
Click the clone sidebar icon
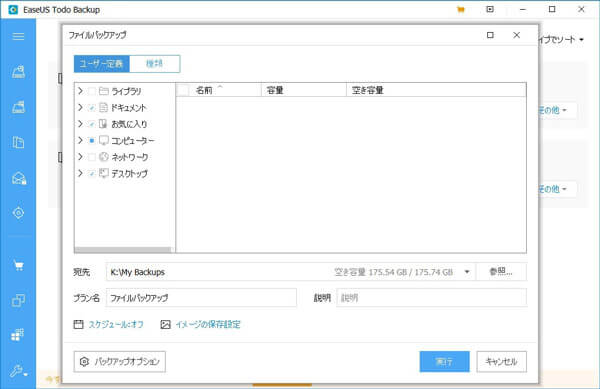coord(18,300)
